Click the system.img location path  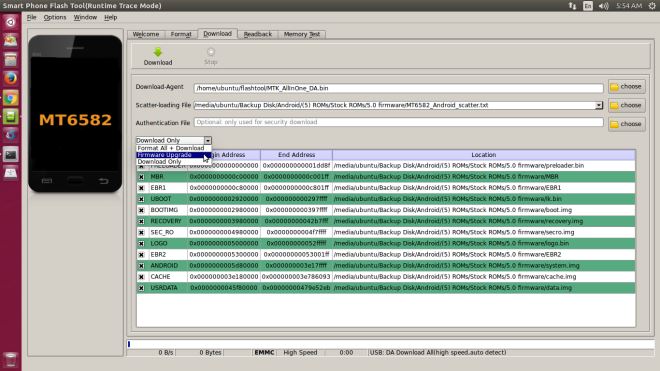[457, 266]
